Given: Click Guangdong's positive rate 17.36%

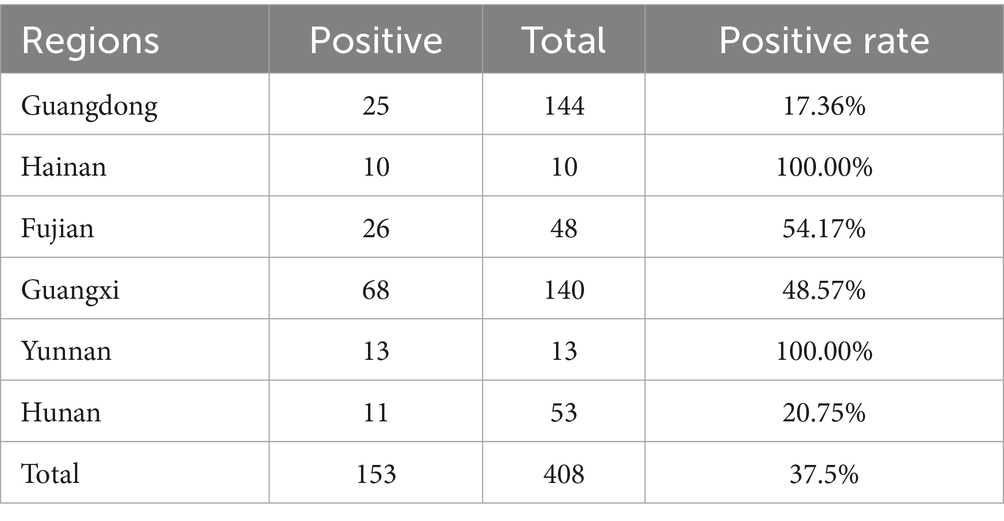Looking at the screenshot, I should (824, 107).
